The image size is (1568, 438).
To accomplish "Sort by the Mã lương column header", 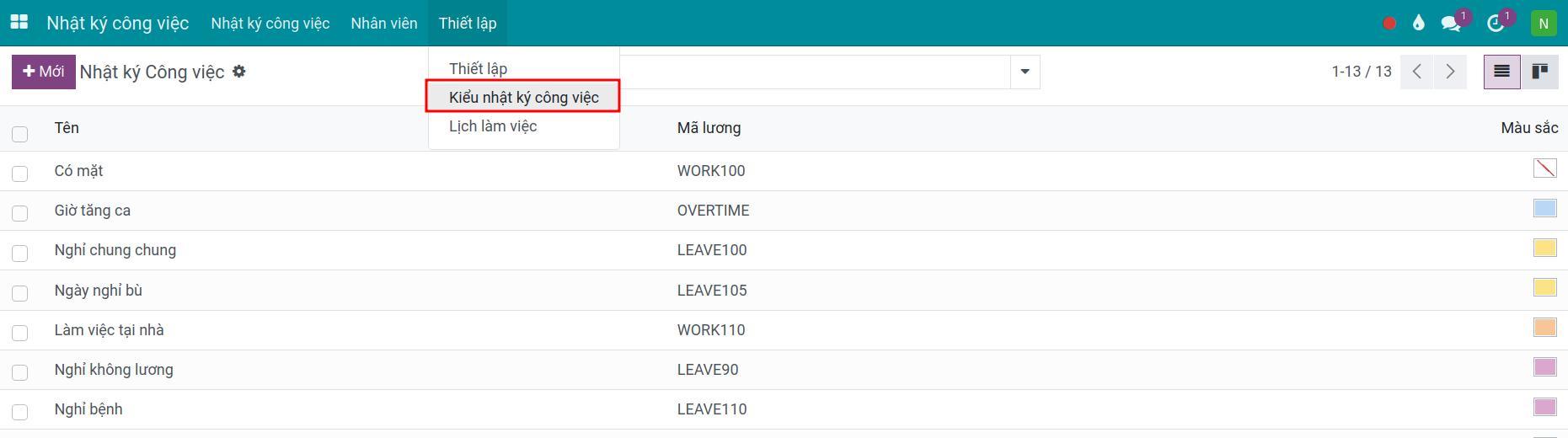I will (x=709, y=128).
